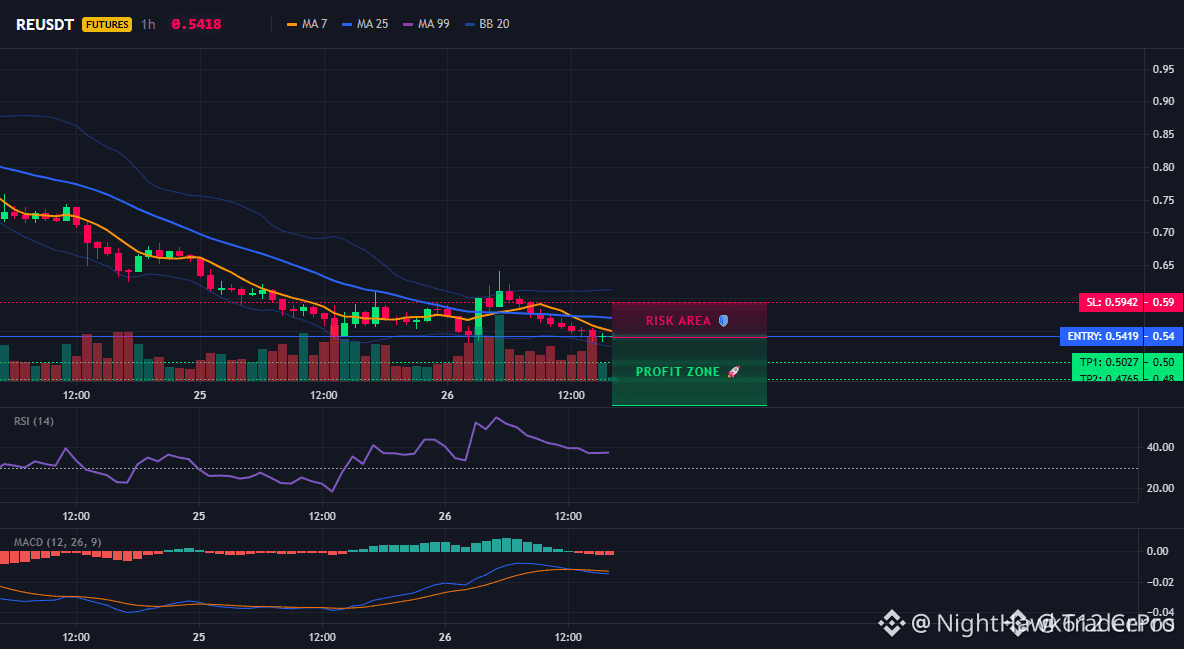This screenshot has height=649, width=1184.
Task: Click the shield icon in RISK AREA
Action: pyautogui.click(x=723, y=321)
